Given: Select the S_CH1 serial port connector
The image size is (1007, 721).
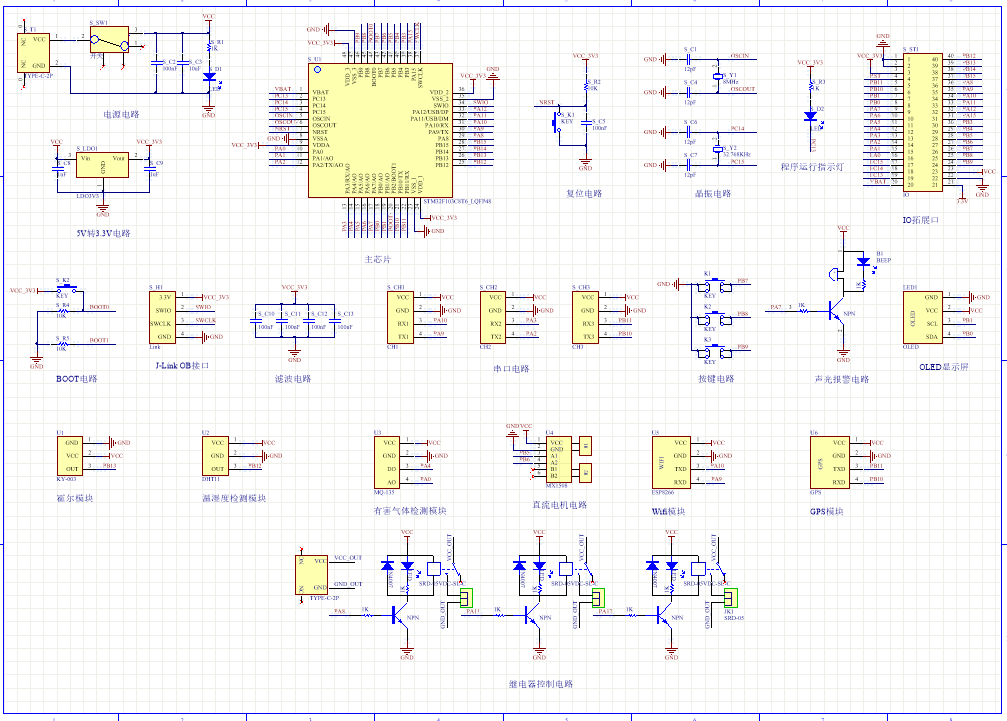Looking at the screenshot, I should coord(400,317).
